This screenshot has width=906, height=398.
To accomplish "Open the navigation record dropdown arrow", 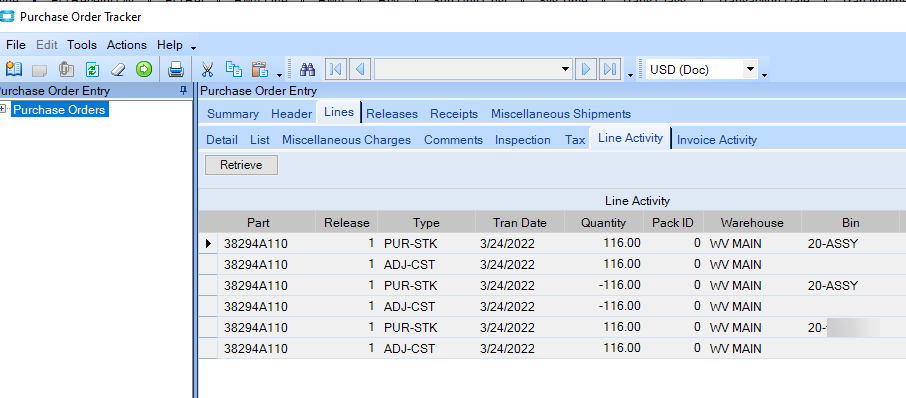I will click(x=565, y=70).
